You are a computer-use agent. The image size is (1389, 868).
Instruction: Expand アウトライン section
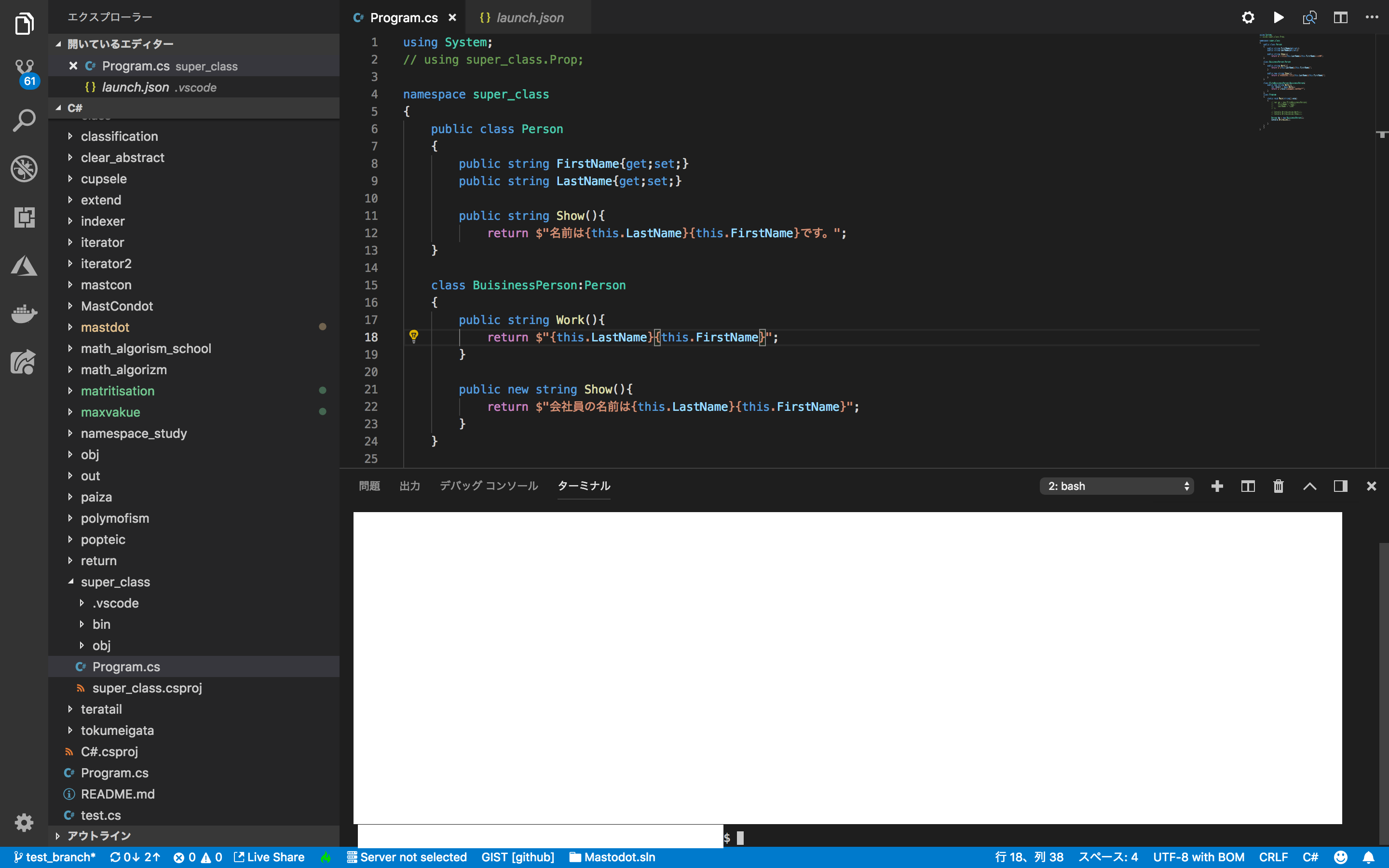point(194,835)
